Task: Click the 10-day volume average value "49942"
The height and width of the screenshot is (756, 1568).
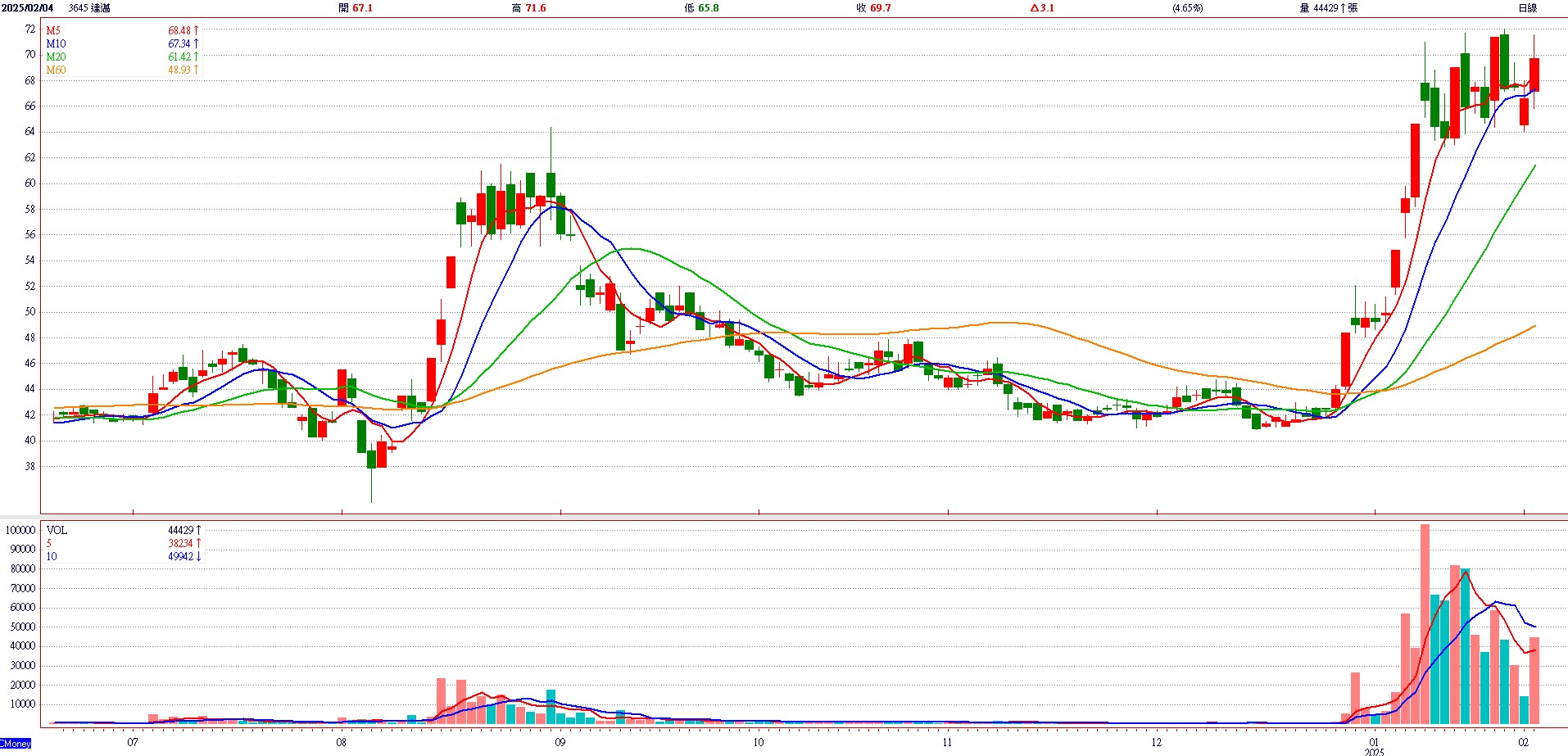Action: point(181,557)
